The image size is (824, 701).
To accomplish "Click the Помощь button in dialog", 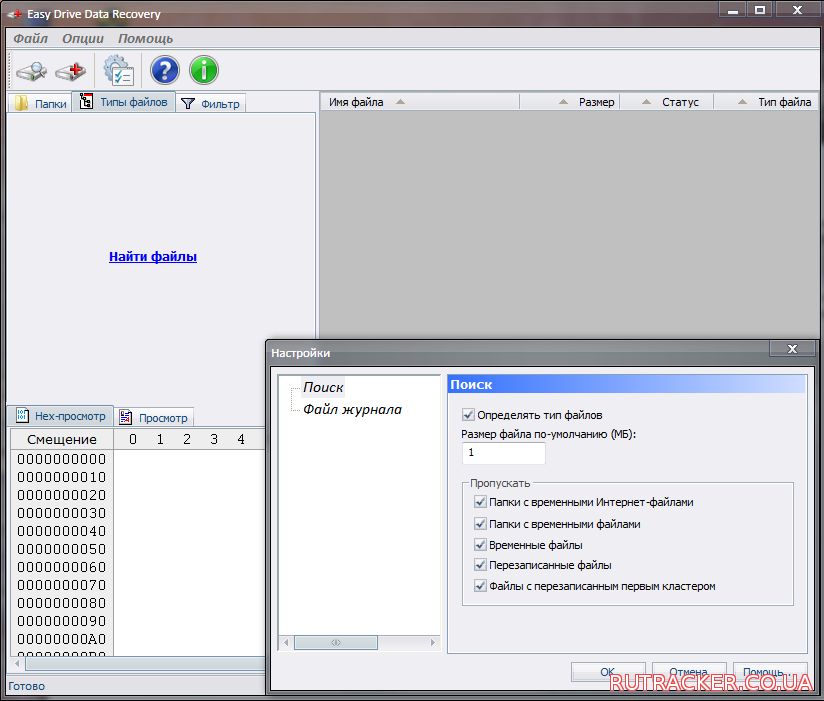I will (x=770, y=672).
